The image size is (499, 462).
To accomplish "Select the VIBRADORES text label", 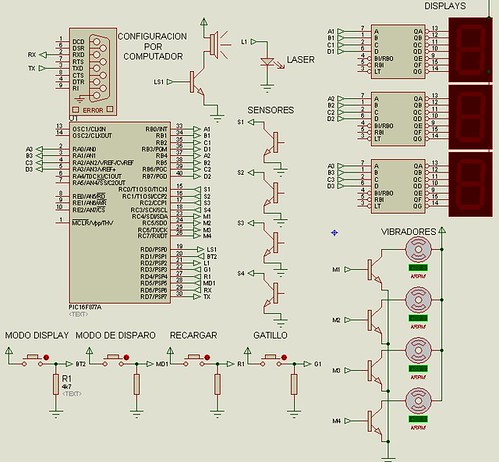I will pos(408,231).
